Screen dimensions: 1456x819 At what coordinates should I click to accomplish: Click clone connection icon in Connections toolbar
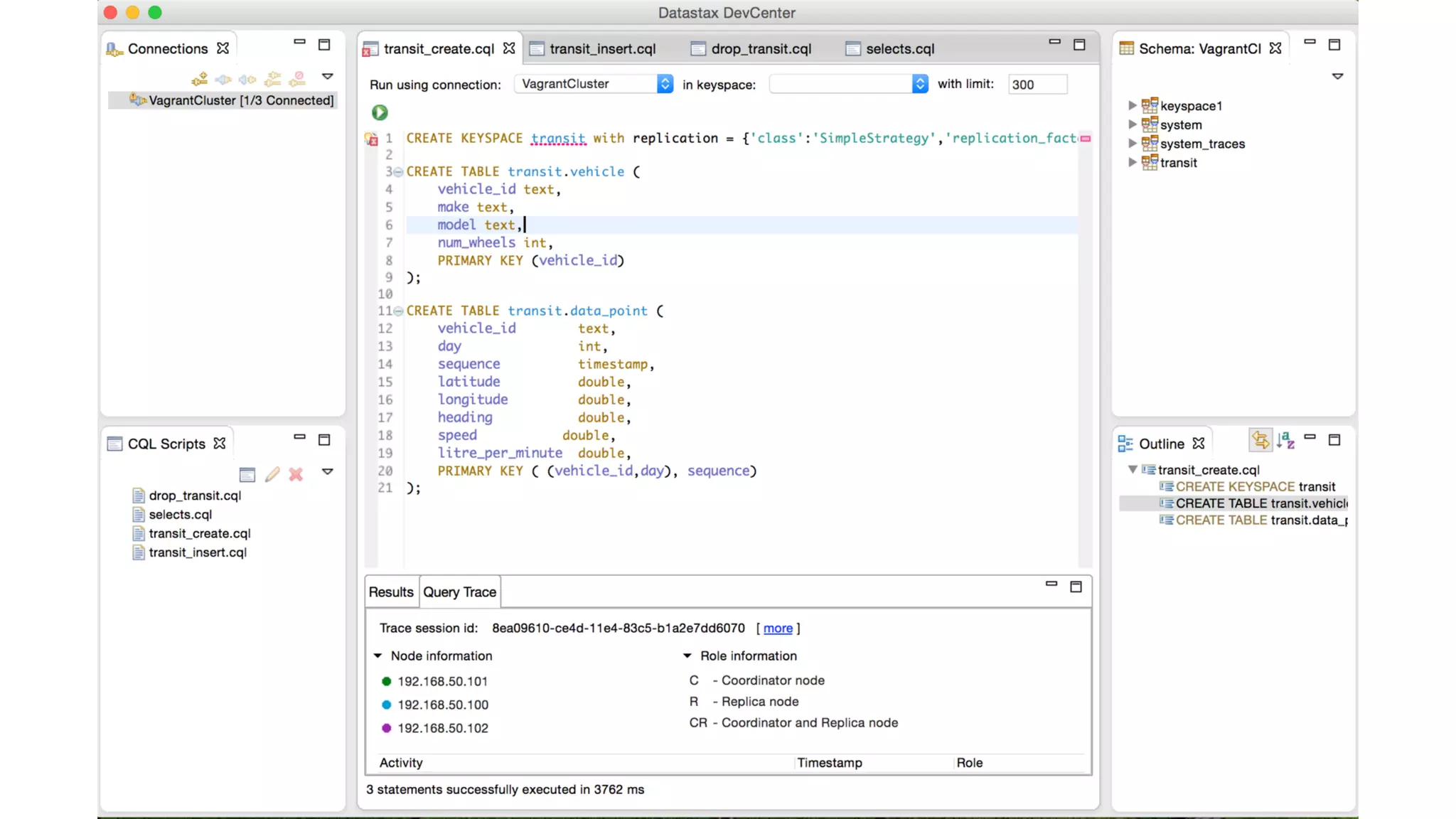[x=273, y=78]
